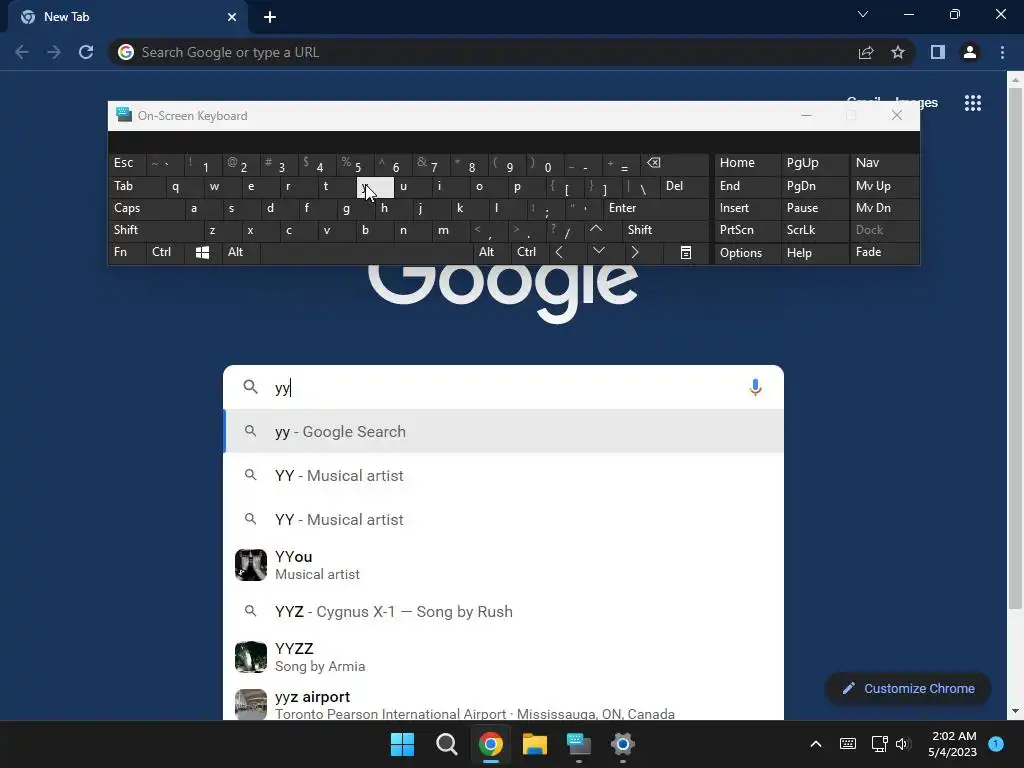Viewport: 1024px width, 768px height.
Task: Open Chrome tab search dropdown arrow
Action: click(x=863, y=14)
